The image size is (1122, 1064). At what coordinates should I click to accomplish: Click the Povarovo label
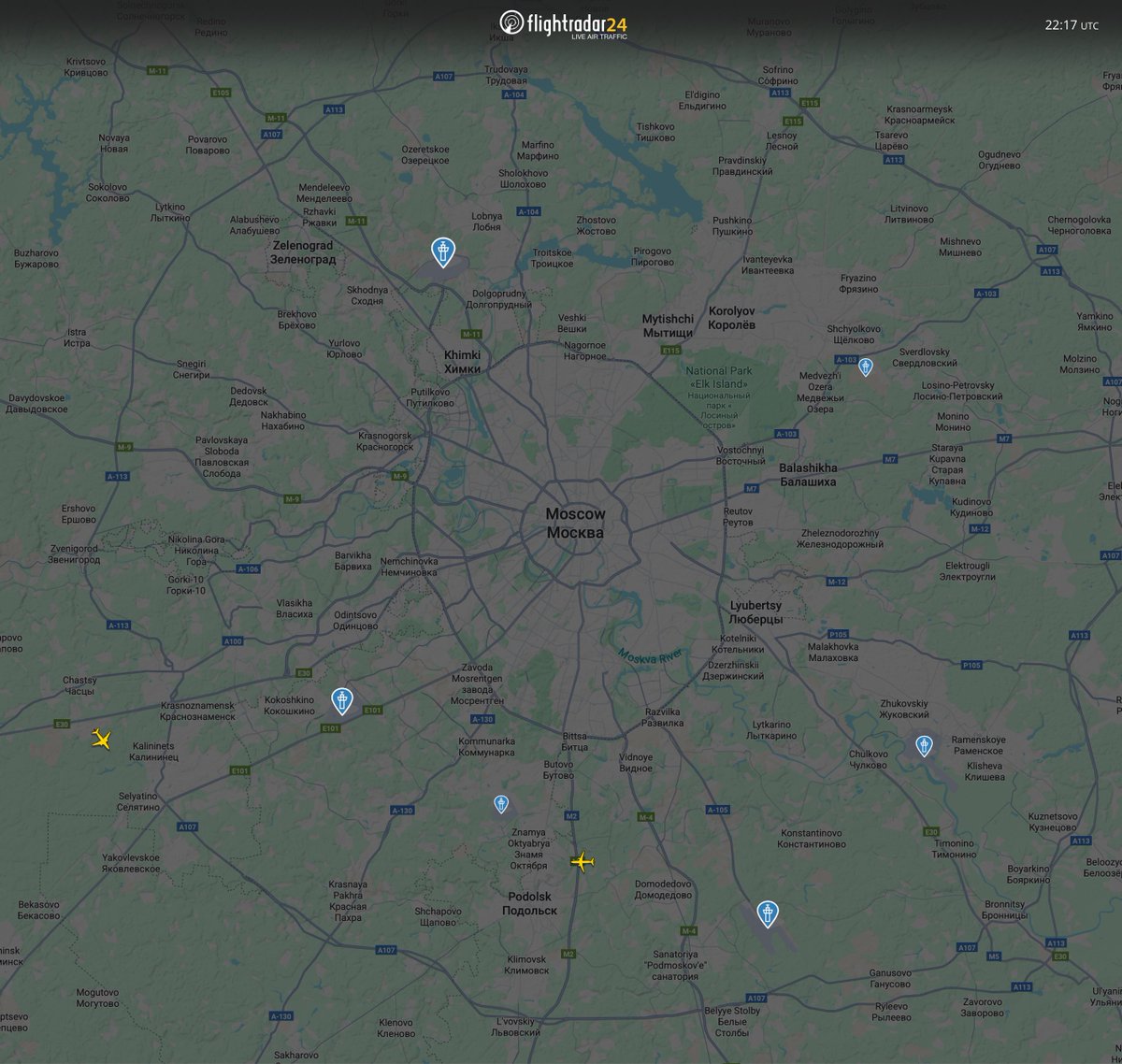[207, 145]
